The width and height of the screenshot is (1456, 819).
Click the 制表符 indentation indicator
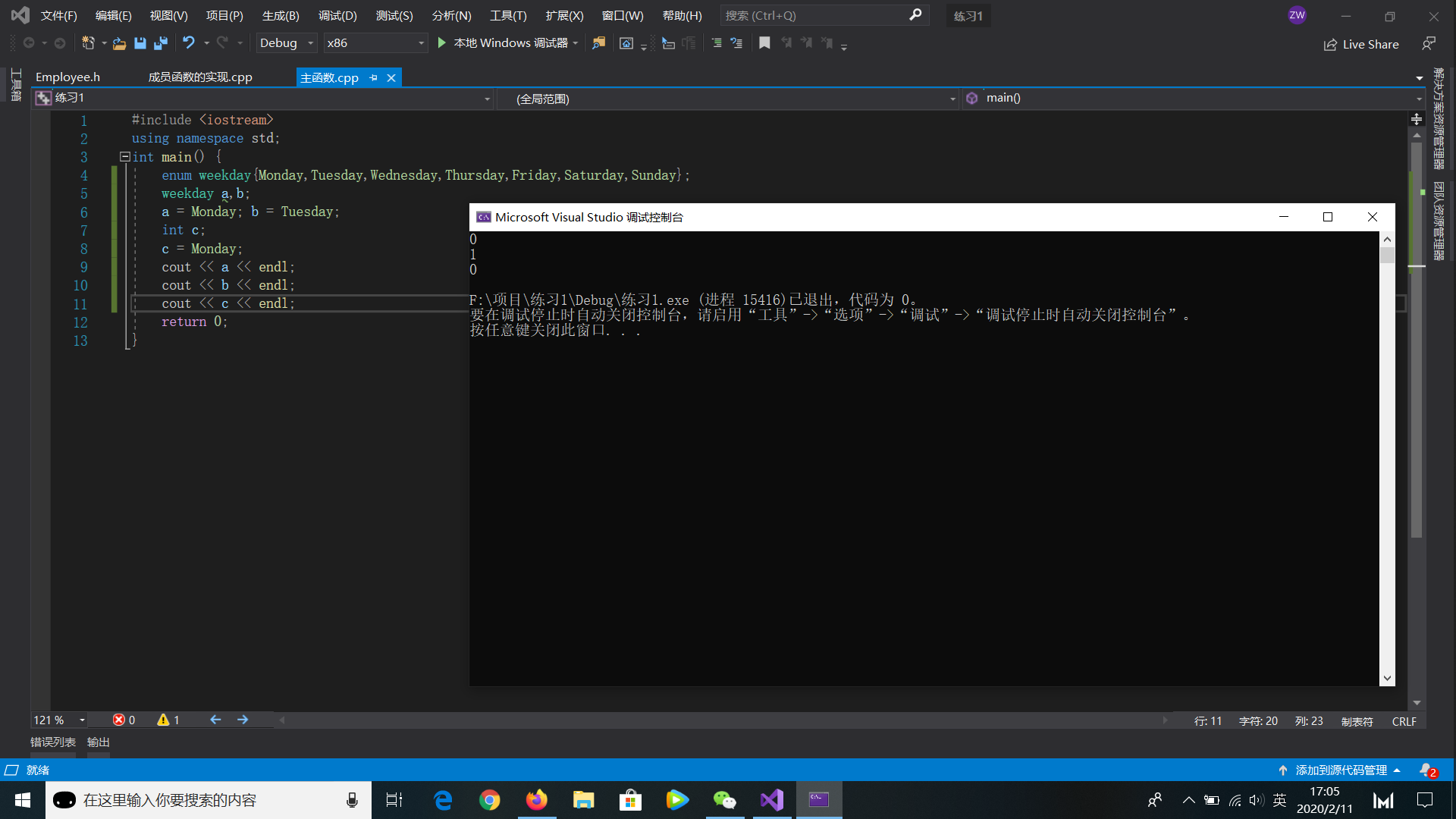pyautogui.click(x=1357, y=721)
